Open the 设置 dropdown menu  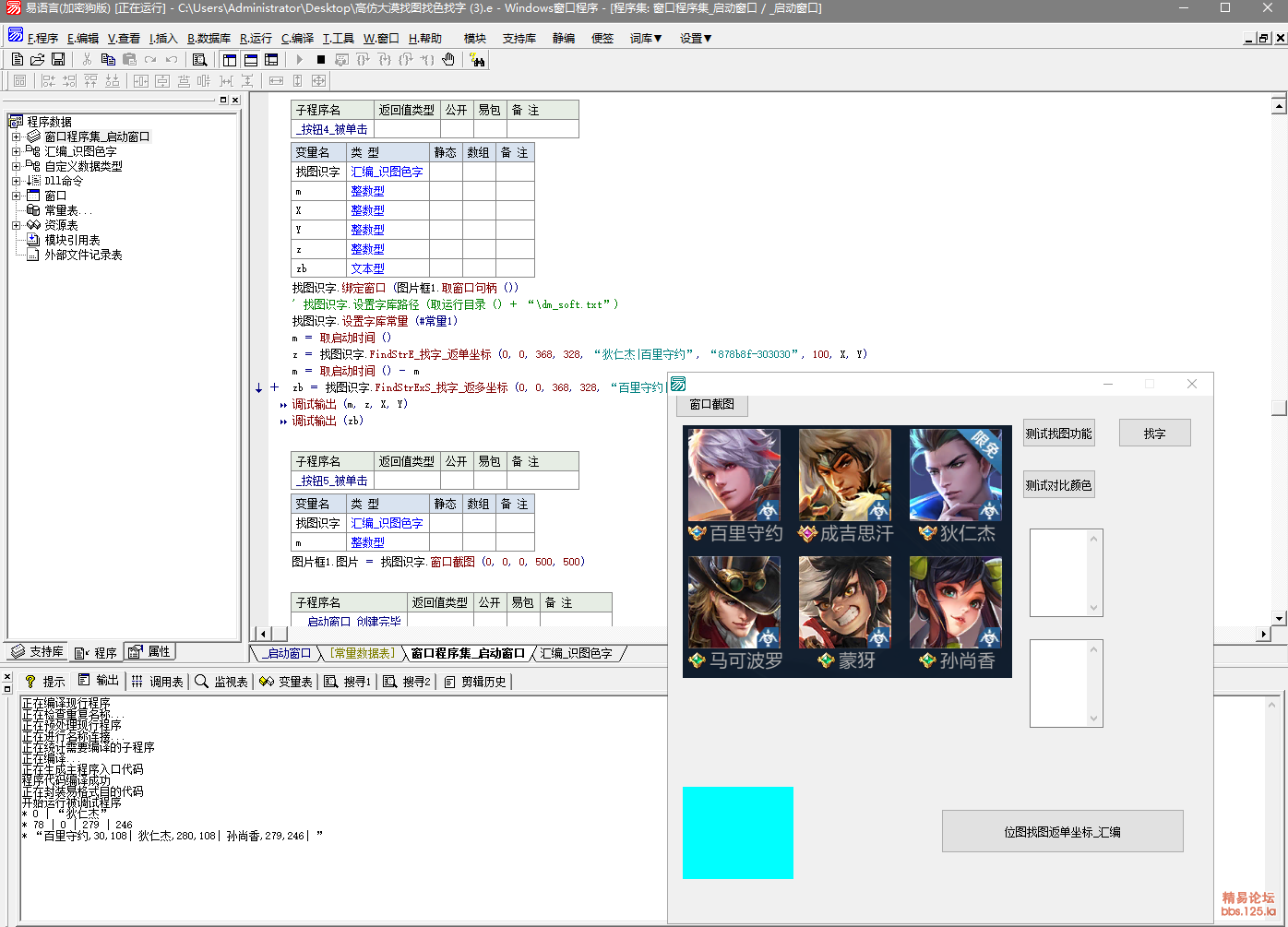pos(696,38)
